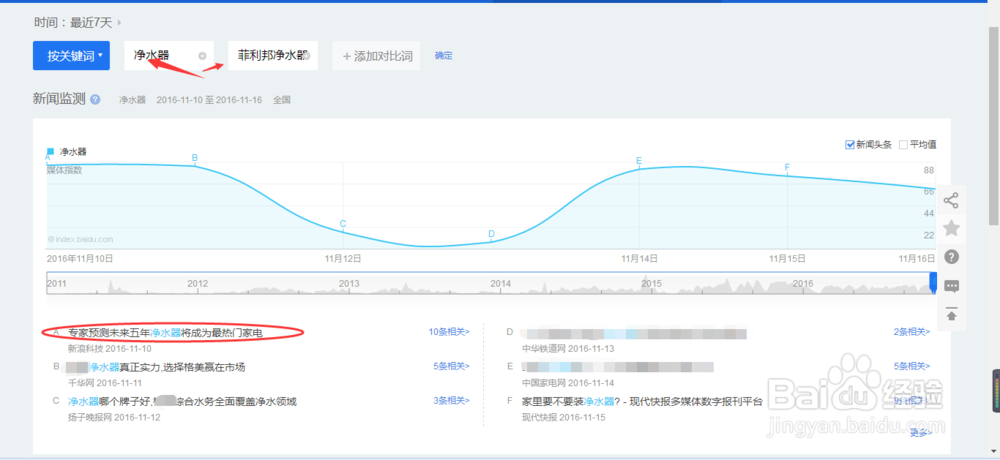Open the feedback chat bubble icon

click(x=951, y=286)
